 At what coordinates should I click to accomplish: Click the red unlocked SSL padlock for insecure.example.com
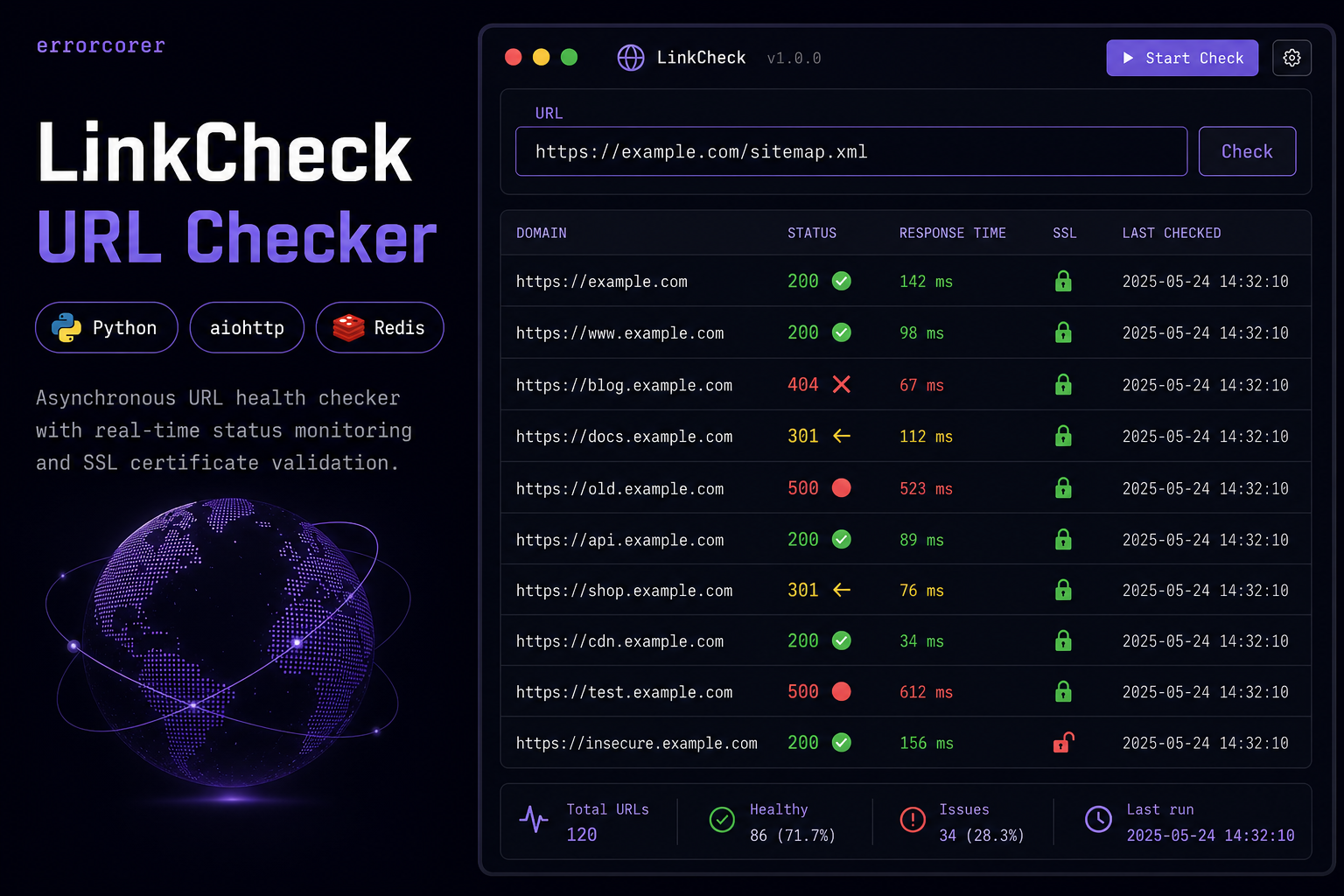point(1063,743)
